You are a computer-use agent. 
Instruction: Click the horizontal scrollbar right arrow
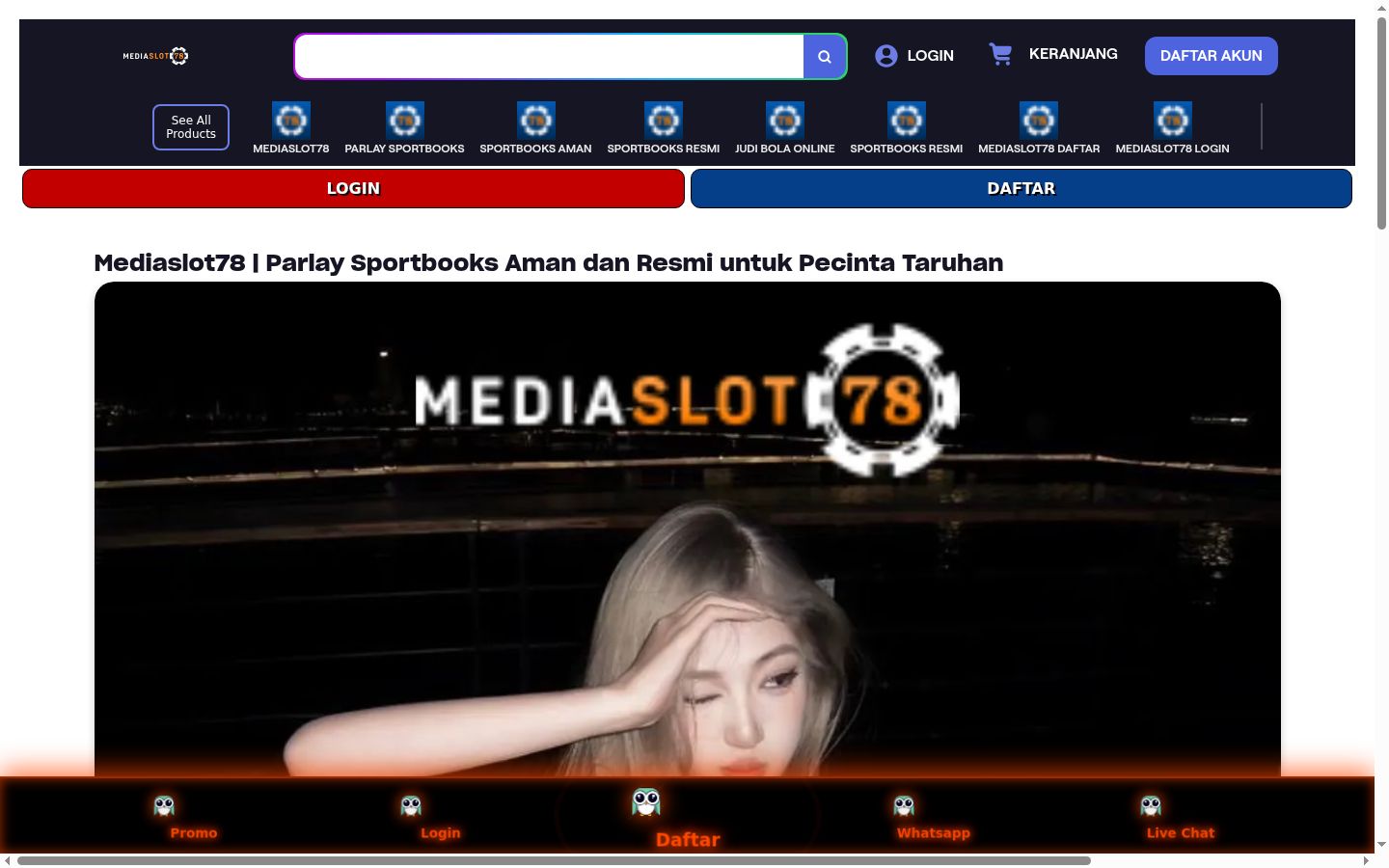tap(1366, 860)
